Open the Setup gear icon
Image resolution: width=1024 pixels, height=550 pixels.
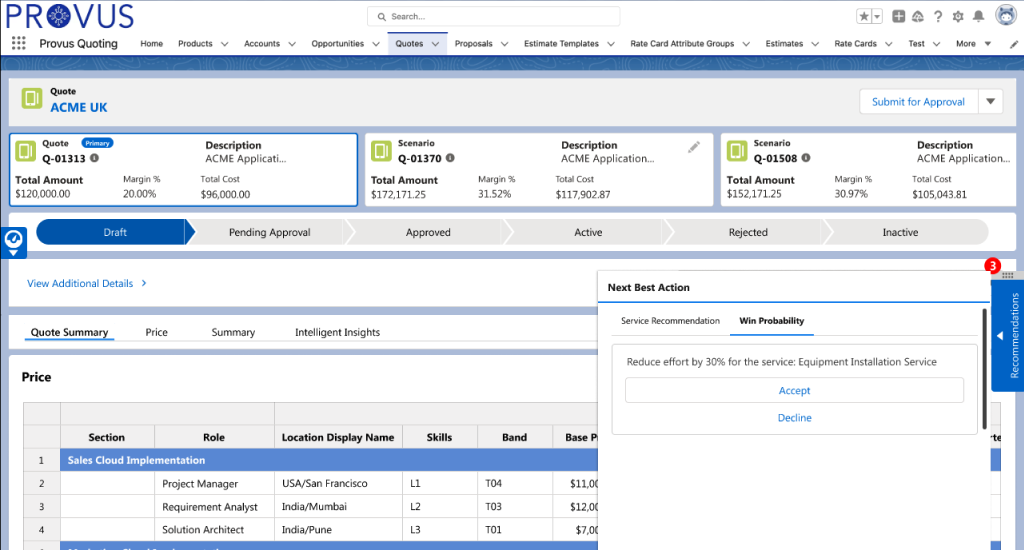coord(958,16)
